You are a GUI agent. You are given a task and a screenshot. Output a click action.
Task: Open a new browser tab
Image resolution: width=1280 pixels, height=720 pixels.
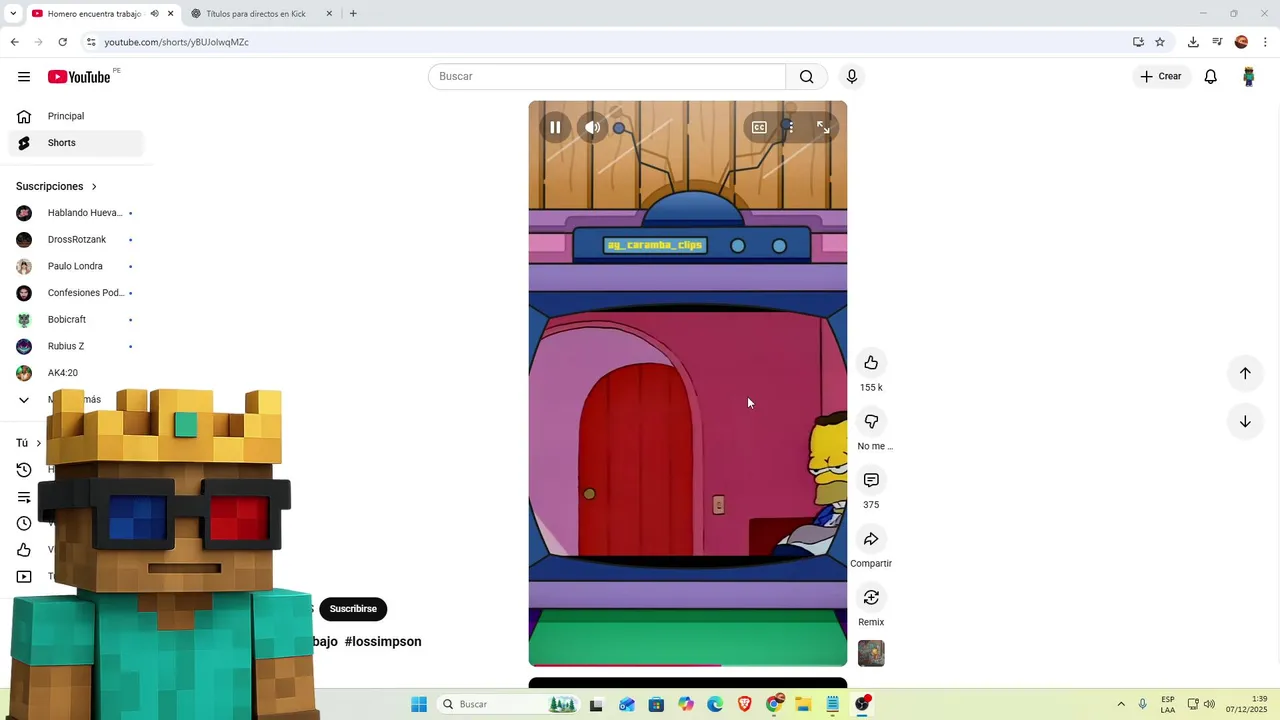(x=353, y=14)
